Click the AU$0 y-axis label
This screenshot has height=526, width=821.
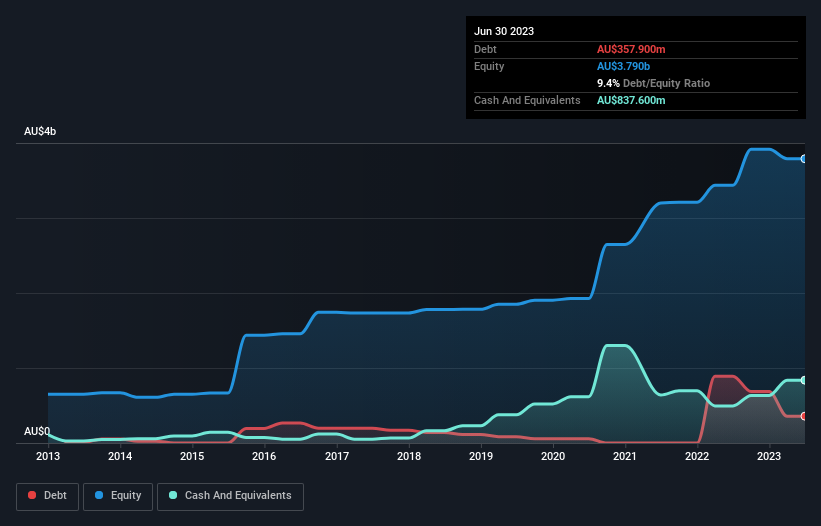[x=37, y=431]
